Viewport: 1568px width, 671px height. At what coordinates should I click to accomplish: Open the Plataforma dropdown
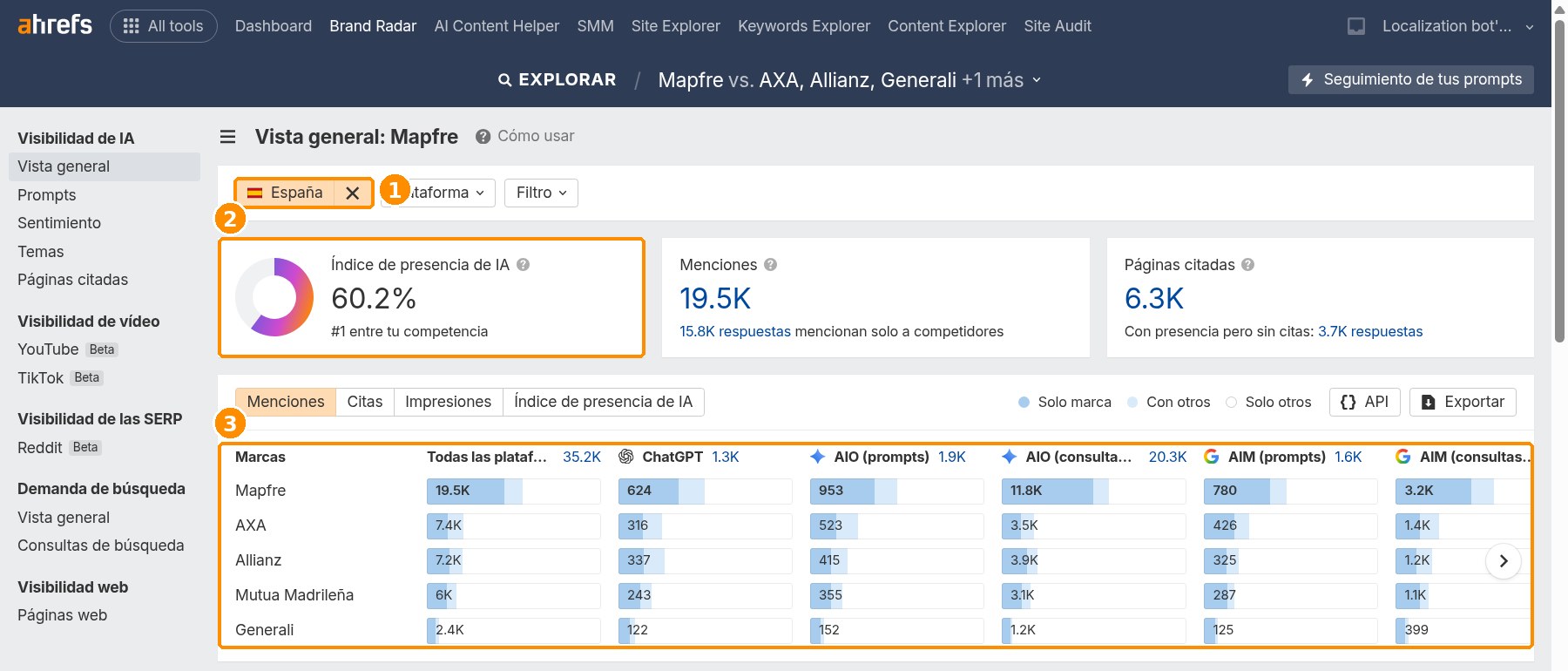[445, 193]
